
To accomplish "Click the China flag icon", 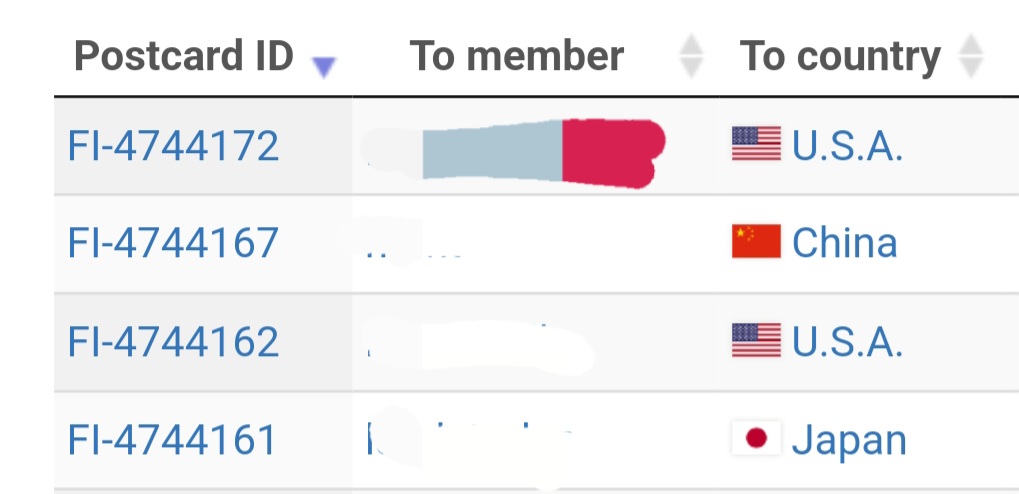I will [x=756, y=242].
